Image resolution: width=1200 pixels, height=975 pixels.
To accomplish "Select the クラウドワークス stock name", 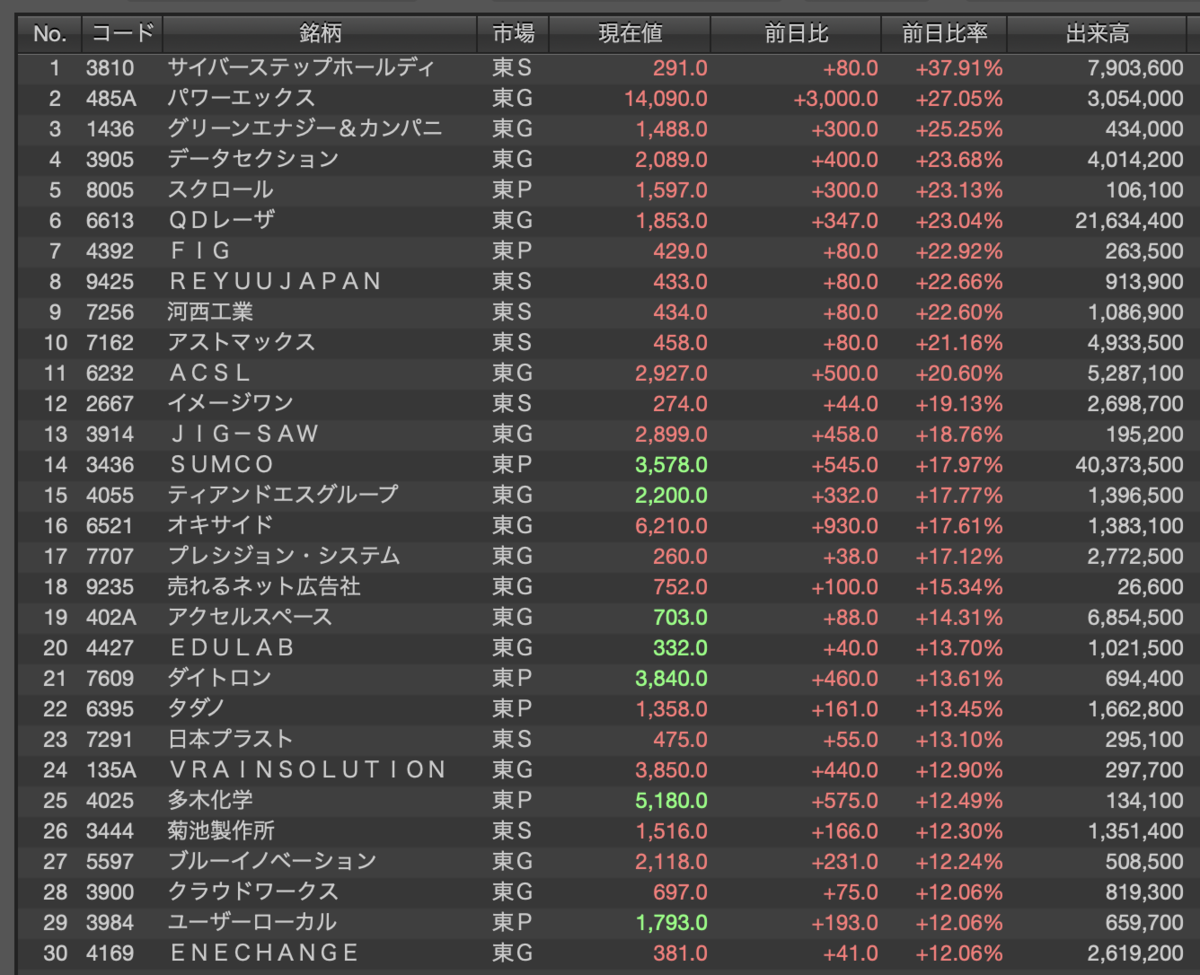I will pos(253,891).
